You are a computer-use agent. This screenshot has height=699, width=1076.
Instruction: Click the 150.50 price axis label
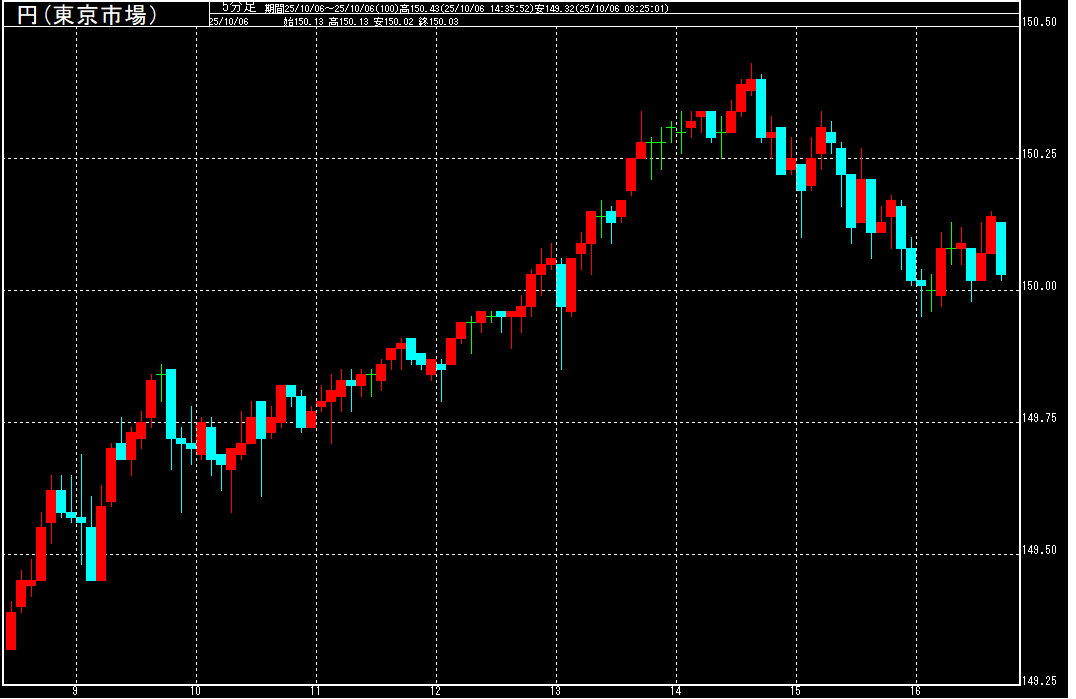(x=1040, y=22)
